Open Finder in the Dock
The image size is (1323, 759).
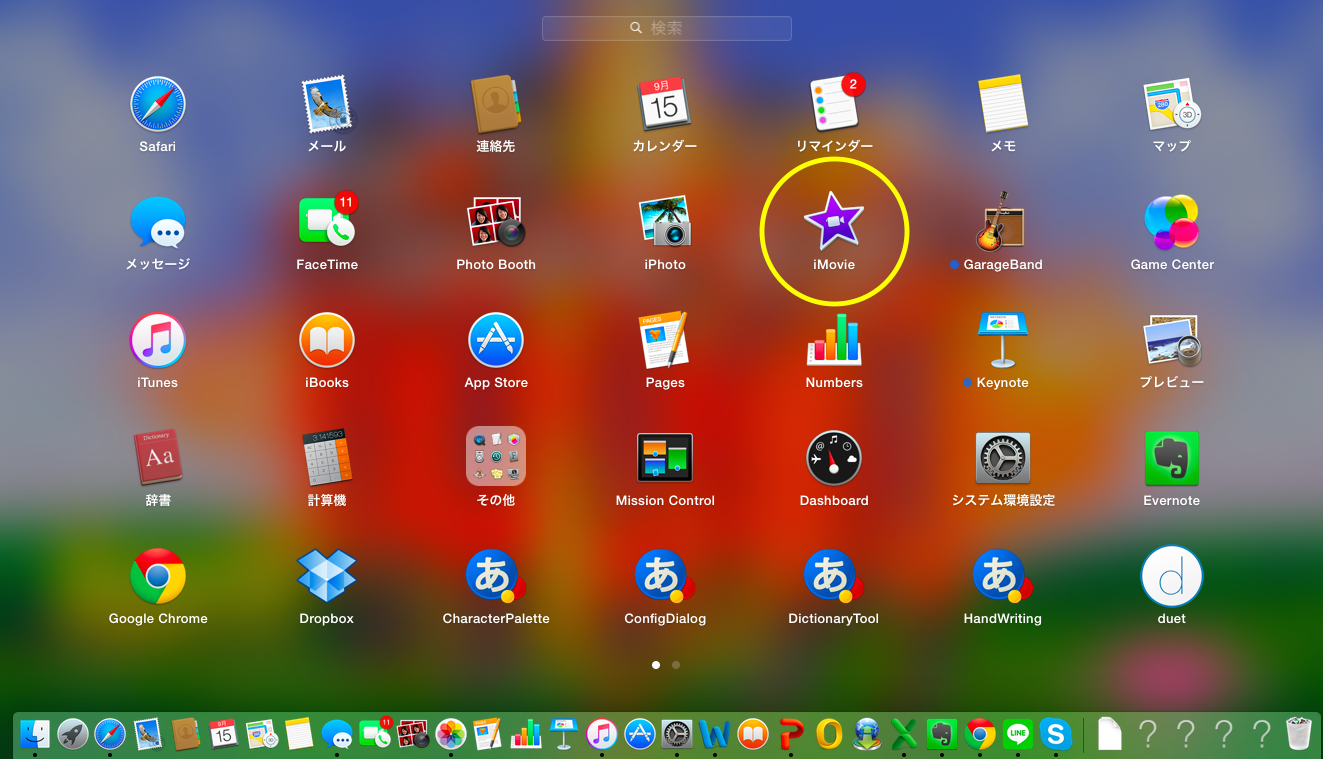pos(35,734)
